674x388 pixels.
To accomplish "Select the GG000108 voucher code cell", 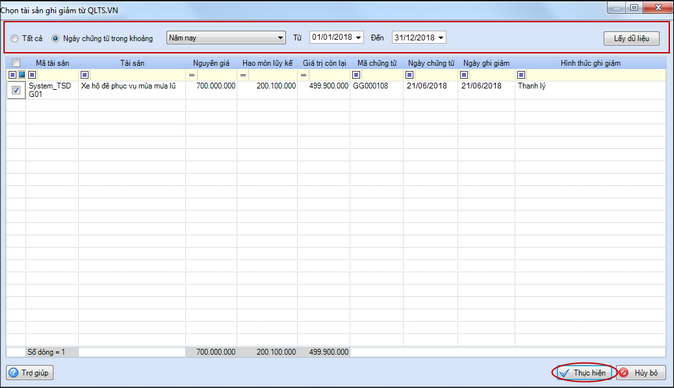I will 377,90.
